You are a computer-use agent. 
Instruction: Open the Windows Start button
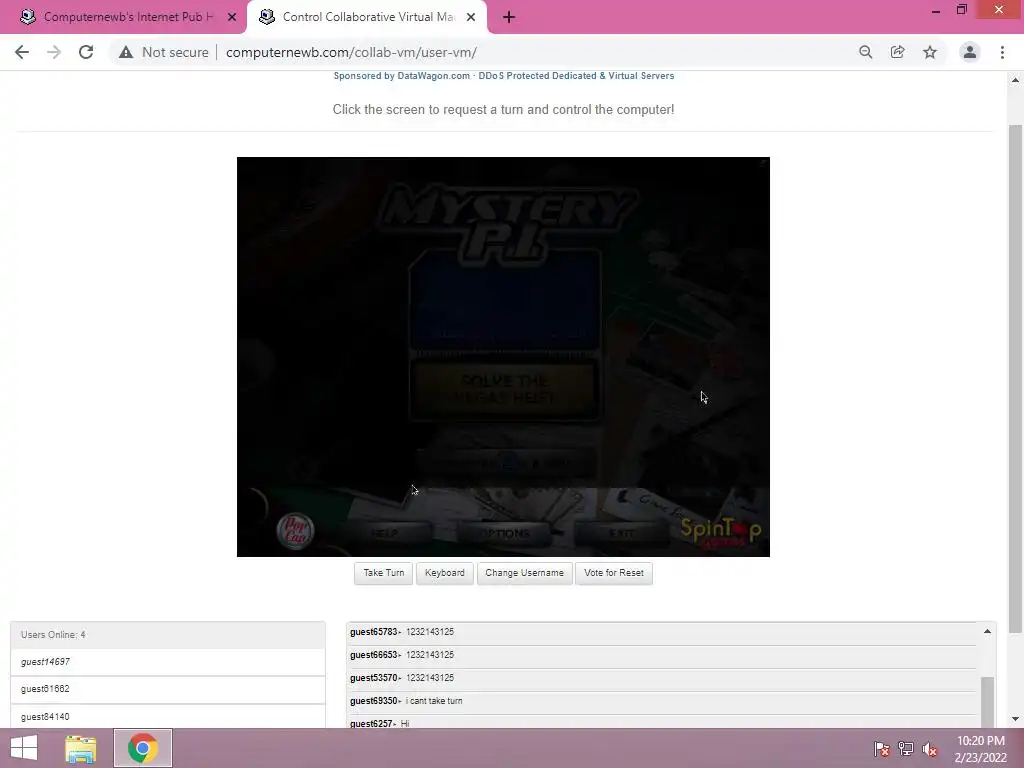pyautogui.click(x=24, y=748)
